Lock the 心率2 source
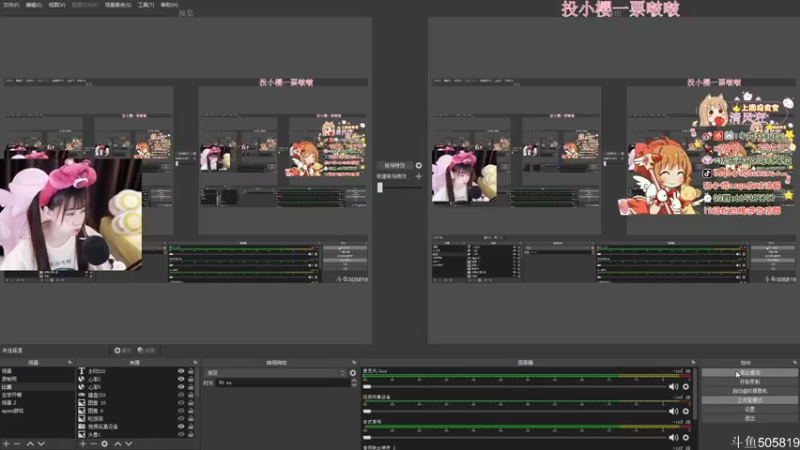800x450 pixels. (x=191, y=379)
